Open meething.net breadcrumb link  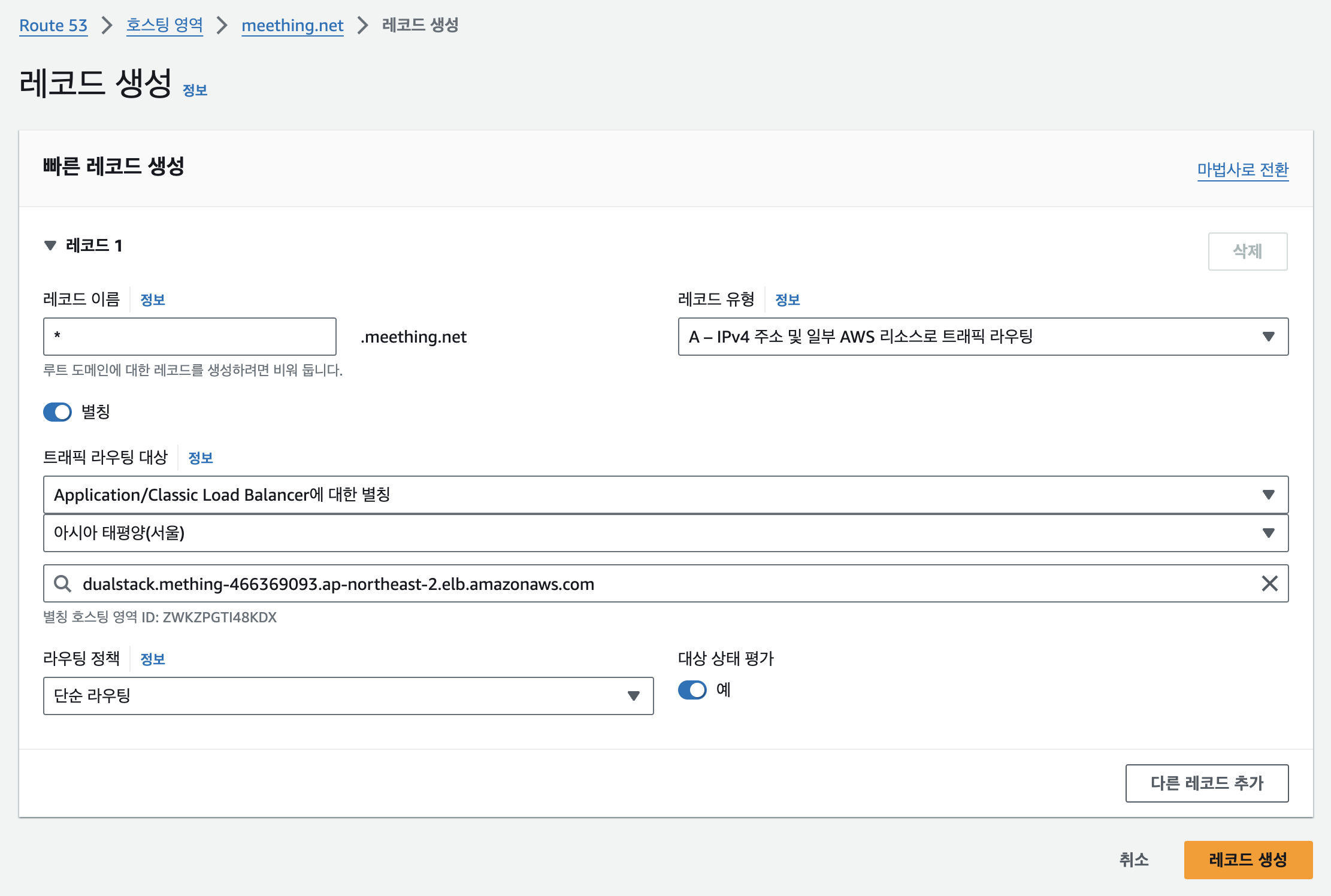point(292,26)
